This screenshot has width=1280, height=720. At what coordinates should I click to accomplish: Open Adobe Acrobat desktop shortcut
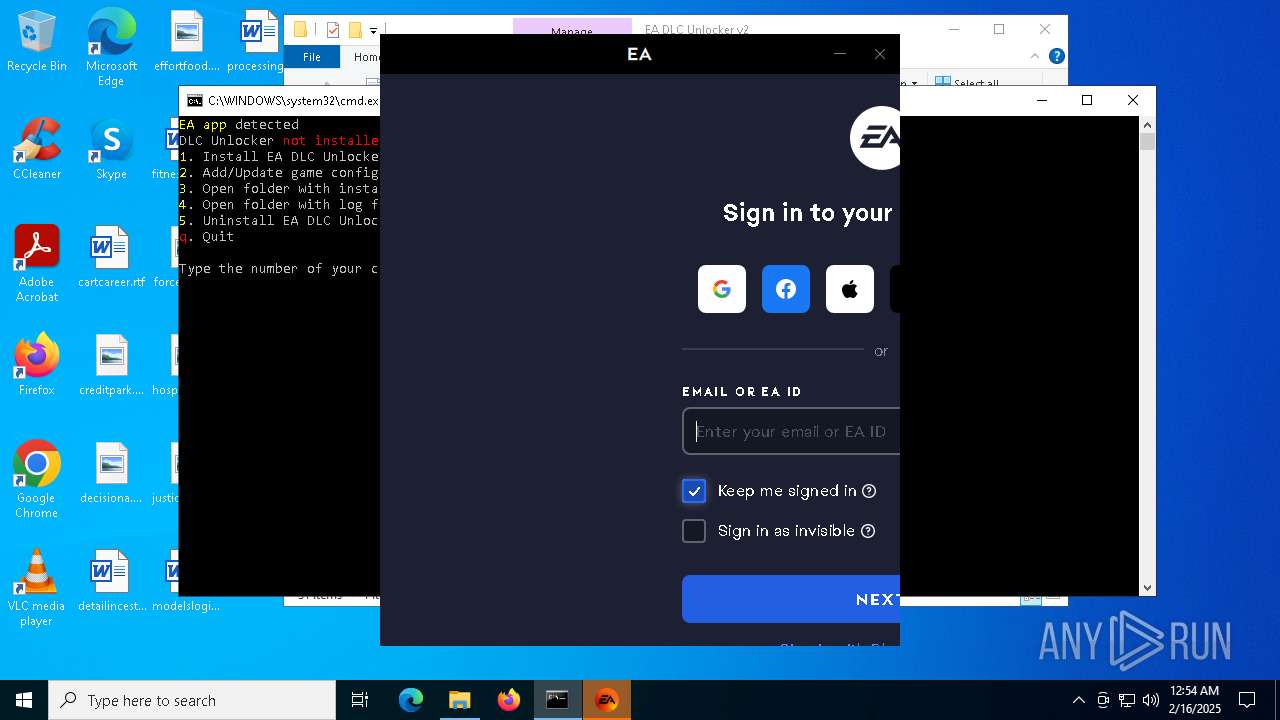tap(37, 264)
